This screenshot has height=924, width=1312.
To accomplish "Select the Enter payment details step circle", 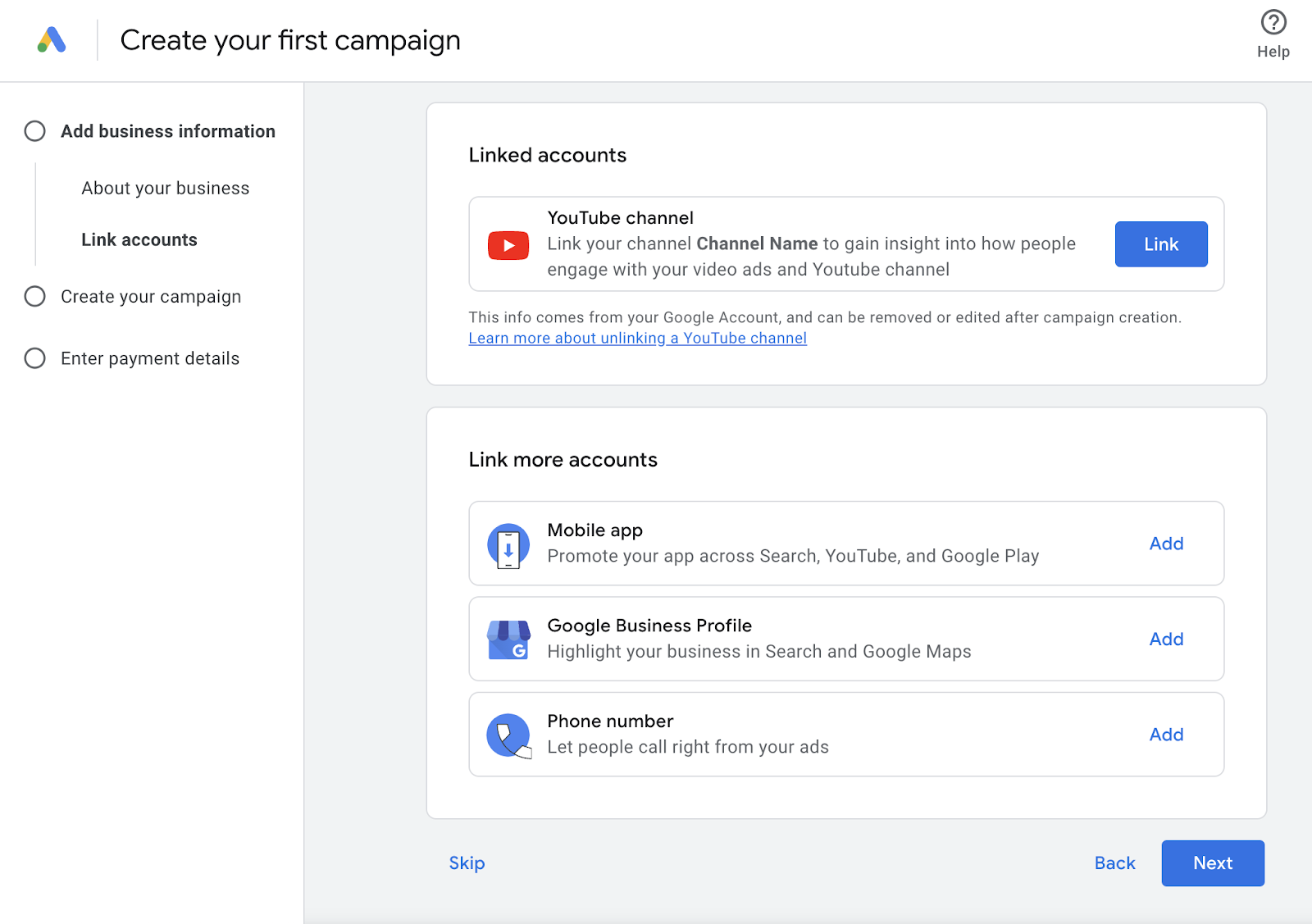I will pos(34,357).
